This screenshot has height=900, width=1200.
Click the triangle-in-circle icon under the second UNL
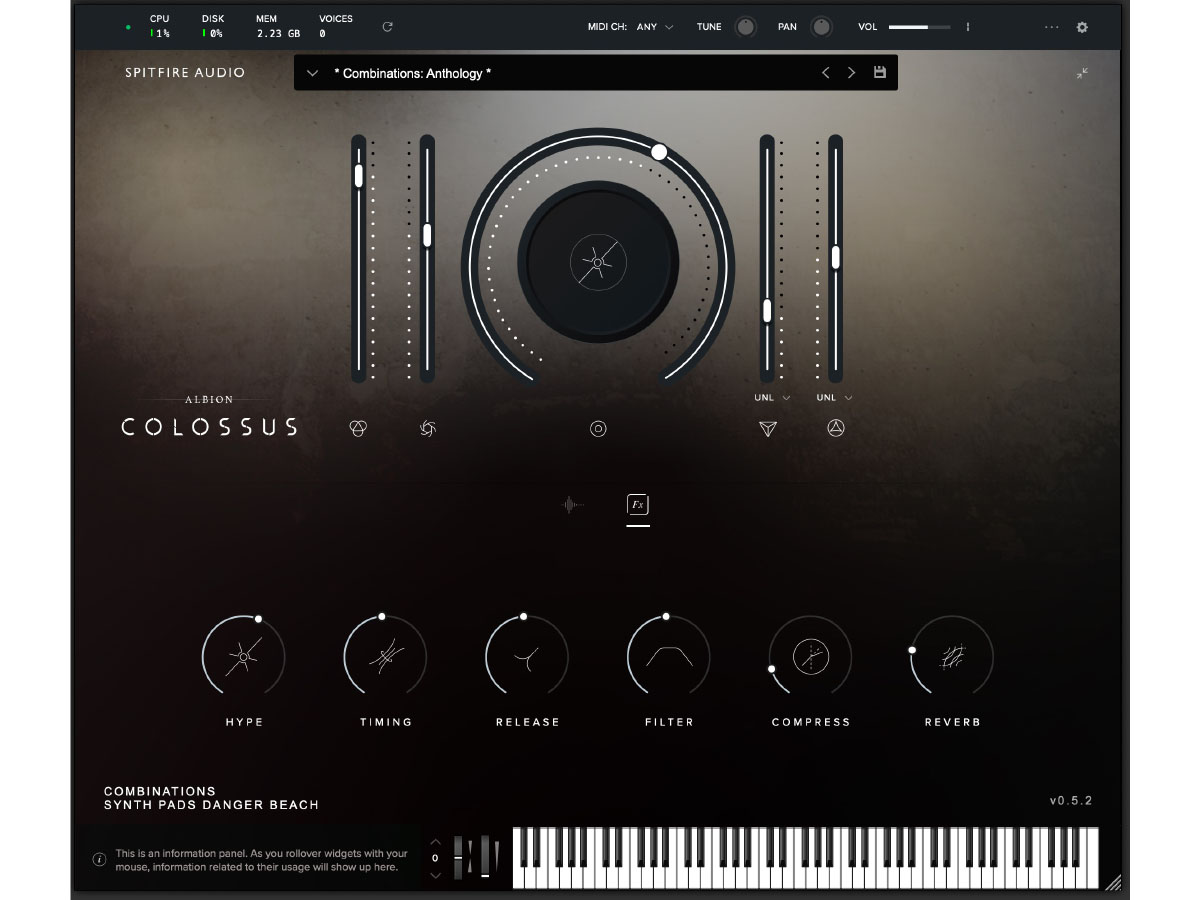836,429
